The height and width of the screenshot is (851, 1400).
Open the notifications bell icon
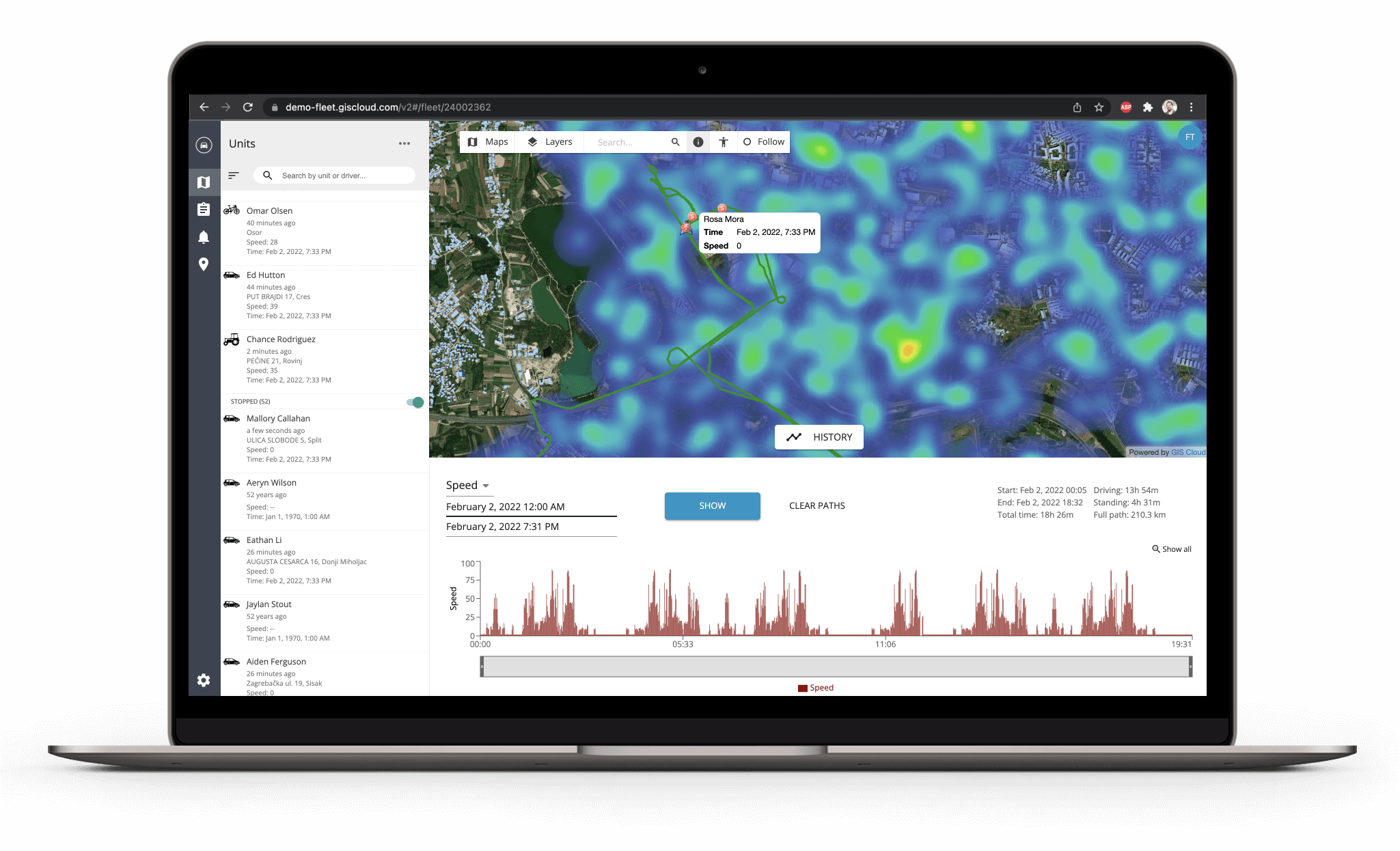pyautogui.click(x=203, y=237)
